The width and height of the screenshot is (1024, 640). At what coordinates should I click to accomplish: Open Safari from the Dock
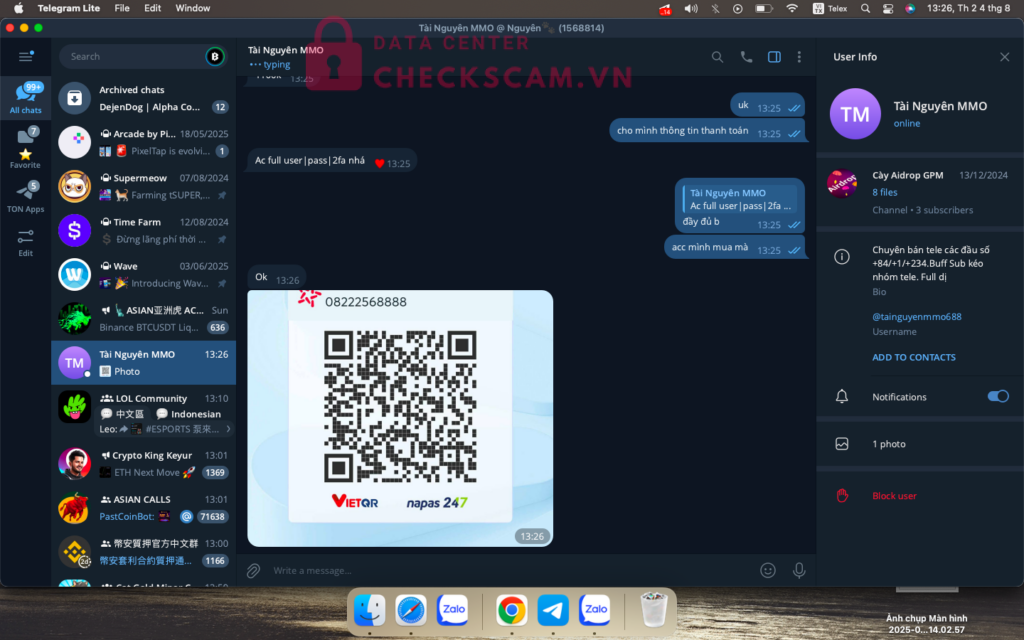coord(411,610)
